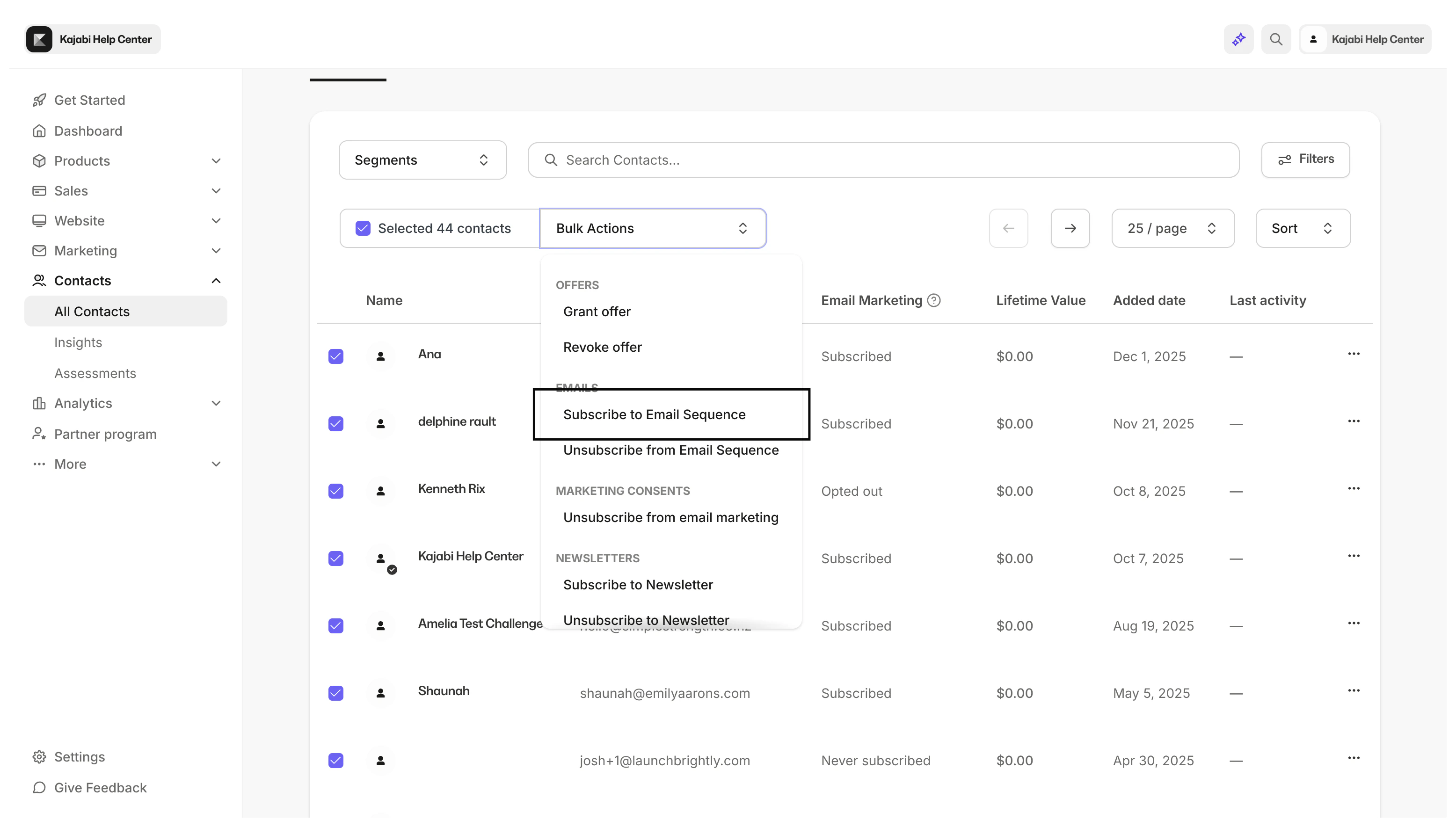Deselect the checkbox beside Kenneth Rix
Screen dimensions: 1456x827
tap(336, 491)
